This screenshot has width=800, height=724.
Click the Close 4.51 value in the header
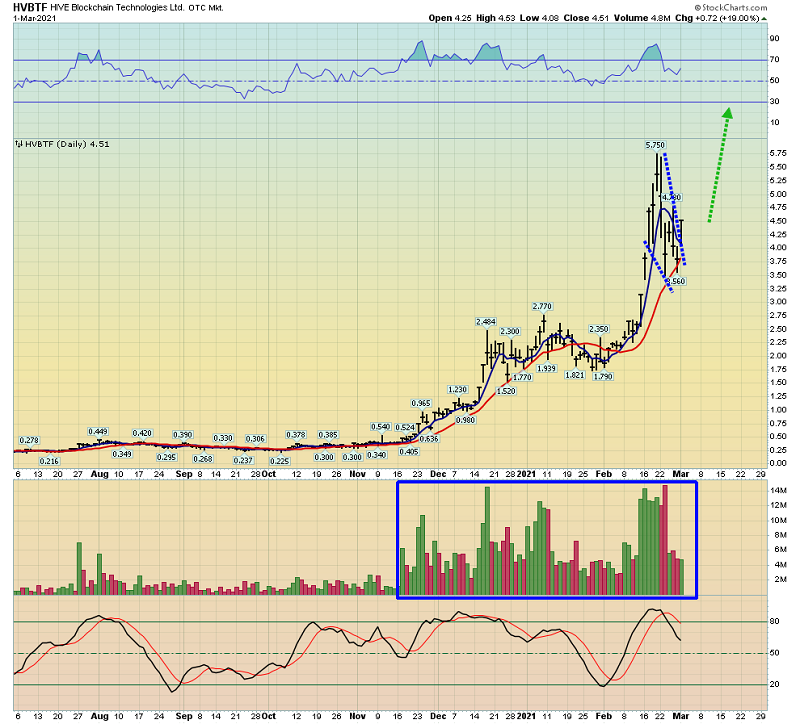[x=586, y=18]
